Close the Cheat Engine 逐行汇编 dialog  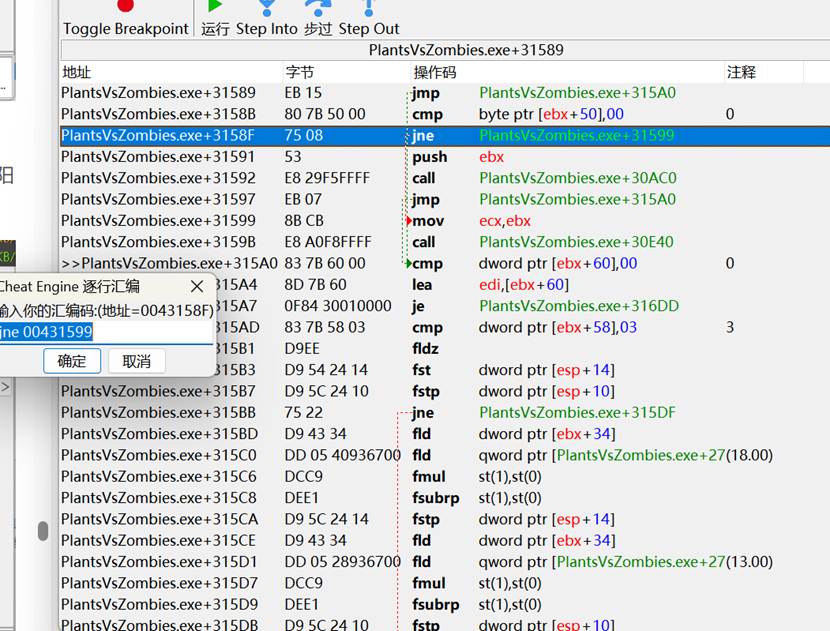click(197, 286)
